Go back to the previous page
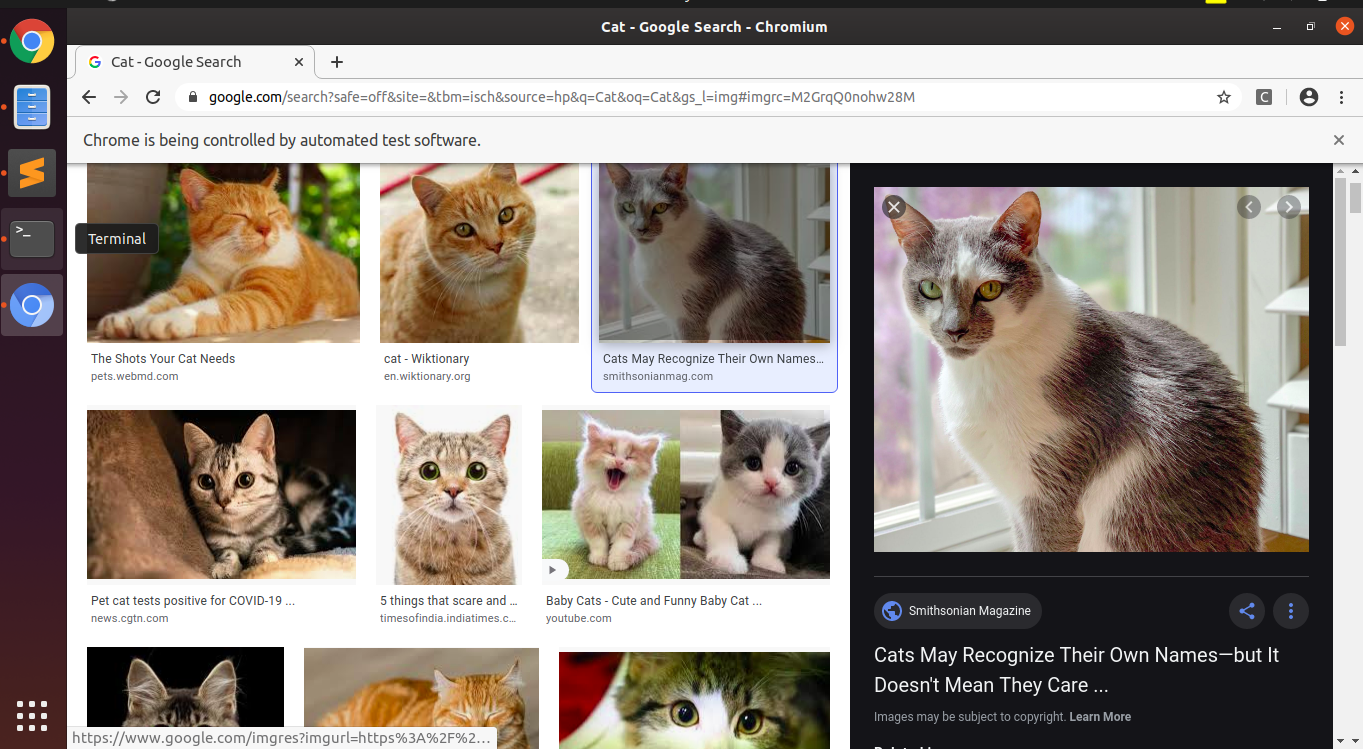This screenshot has height=749, width=1363. 89,97
